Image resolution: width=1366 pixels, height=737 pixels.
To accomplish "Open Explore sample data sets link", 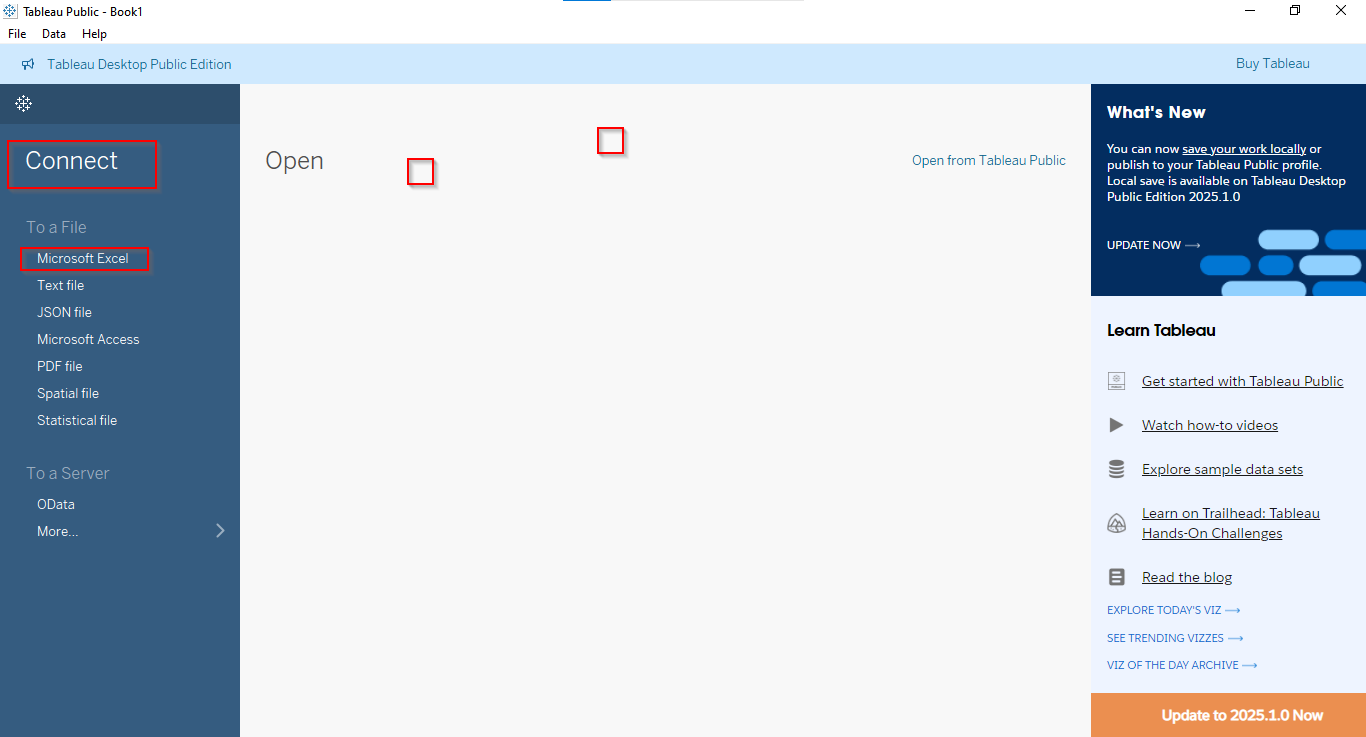I will [1222, 469].
